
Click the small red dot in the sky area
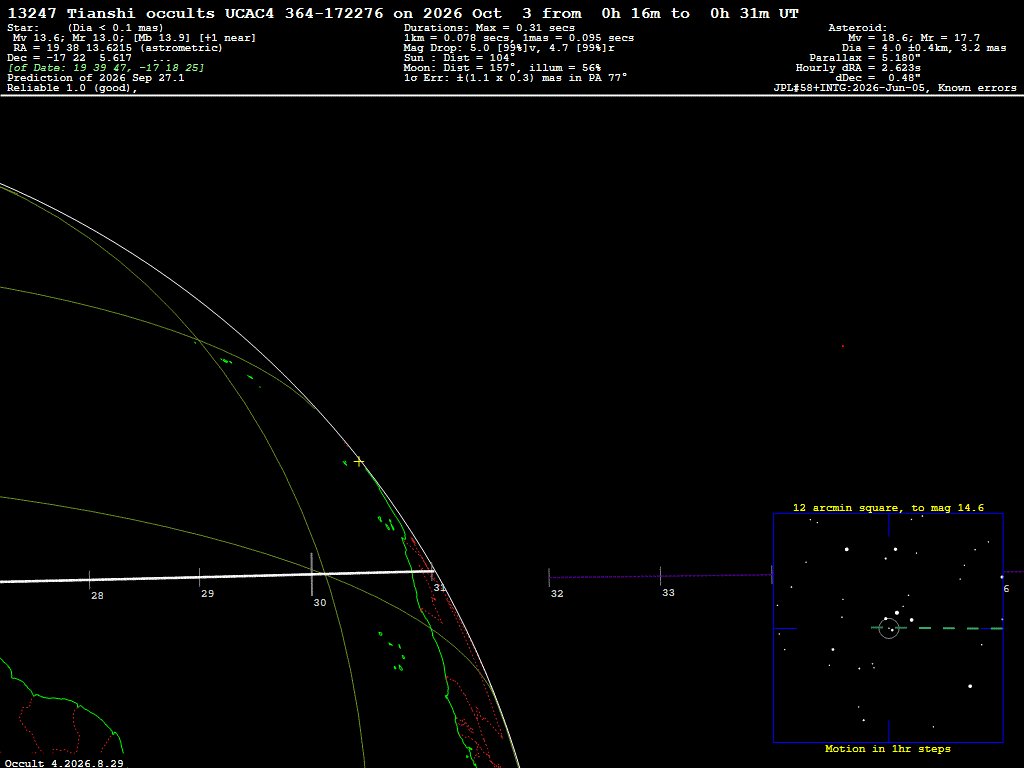[842, 346]
